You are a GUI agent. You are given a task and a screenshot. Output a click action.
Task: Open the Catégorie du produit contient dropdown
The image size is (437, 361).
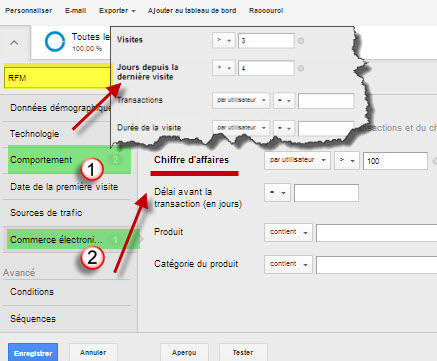[288, 264]
